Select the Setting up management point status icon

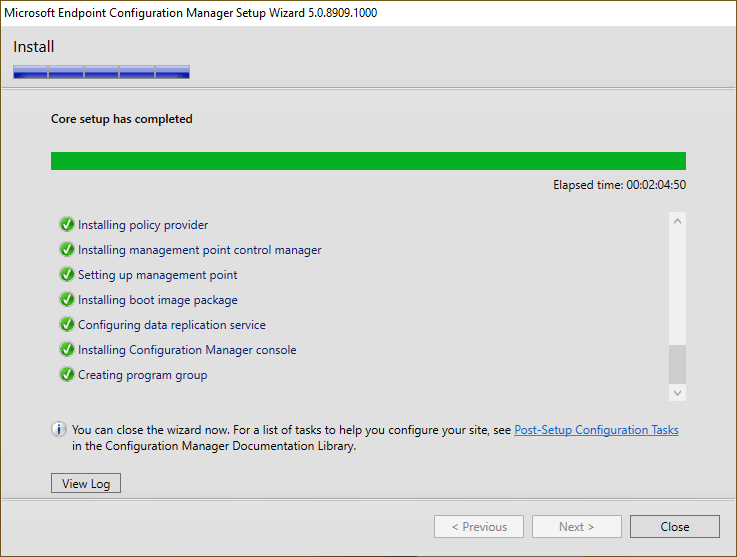67,275
